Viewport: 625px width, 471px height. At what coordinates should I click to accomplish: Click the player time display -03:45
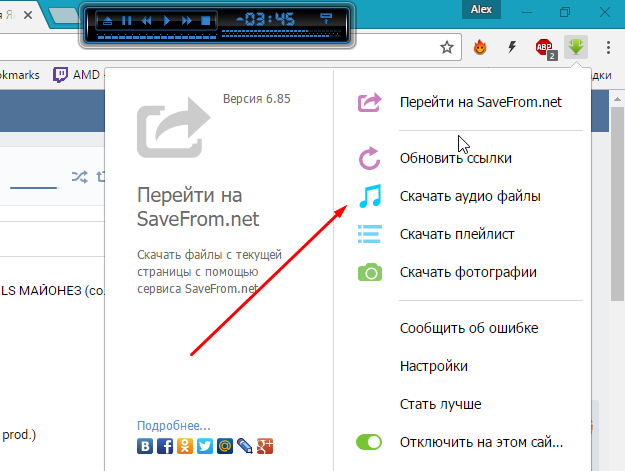(265, 19)
